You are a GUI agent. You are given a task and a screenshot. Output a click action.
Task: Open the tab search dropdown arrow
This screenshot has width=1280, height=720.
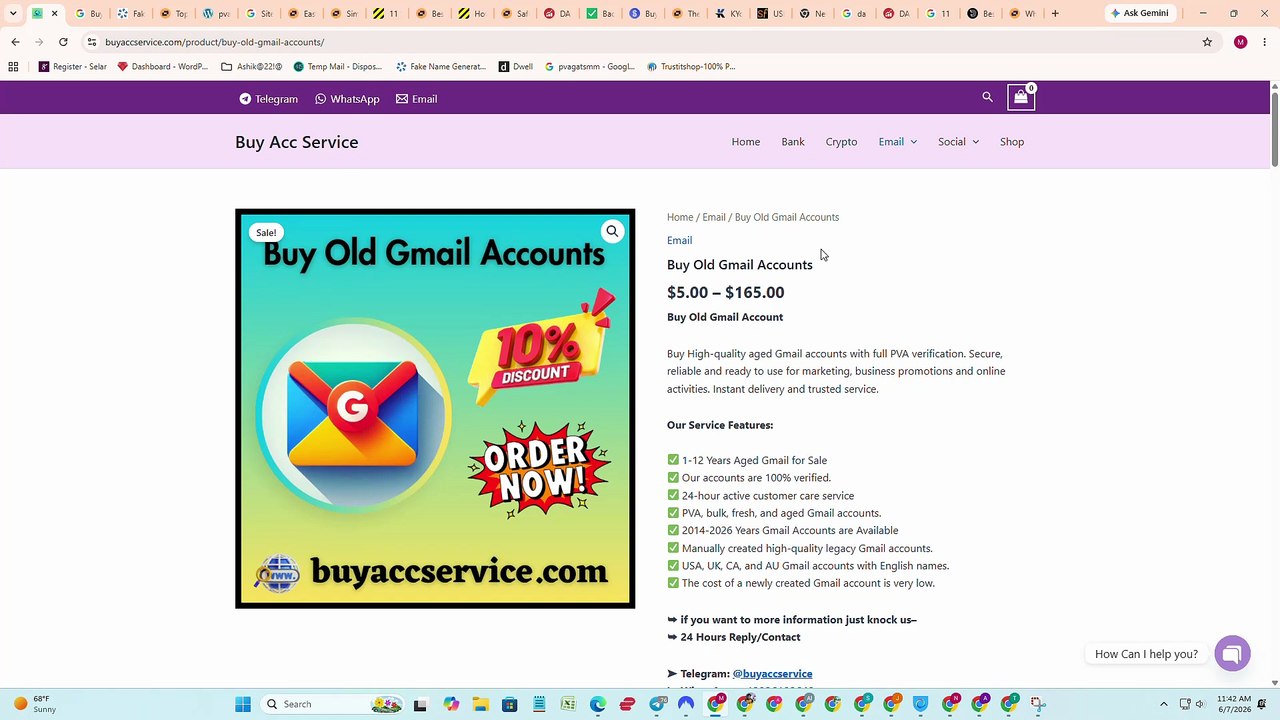click(x=13, y=13)
